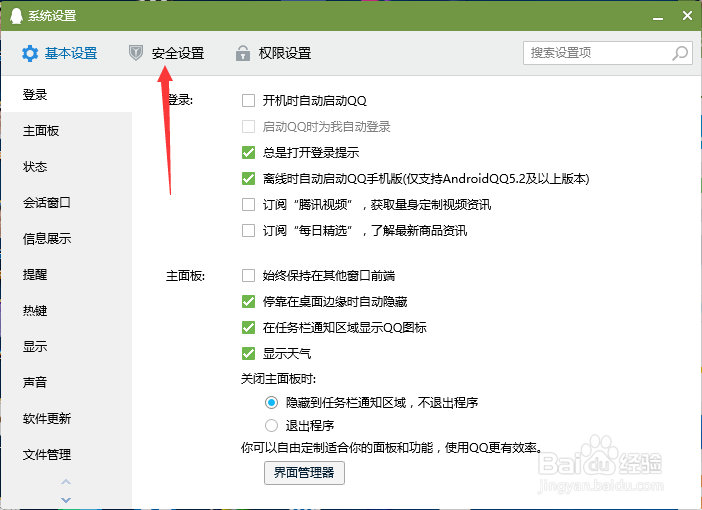This screenshot has width=702, height=510.
Task: Open 声音 settings in sidebar
Action: coord(66,382)
